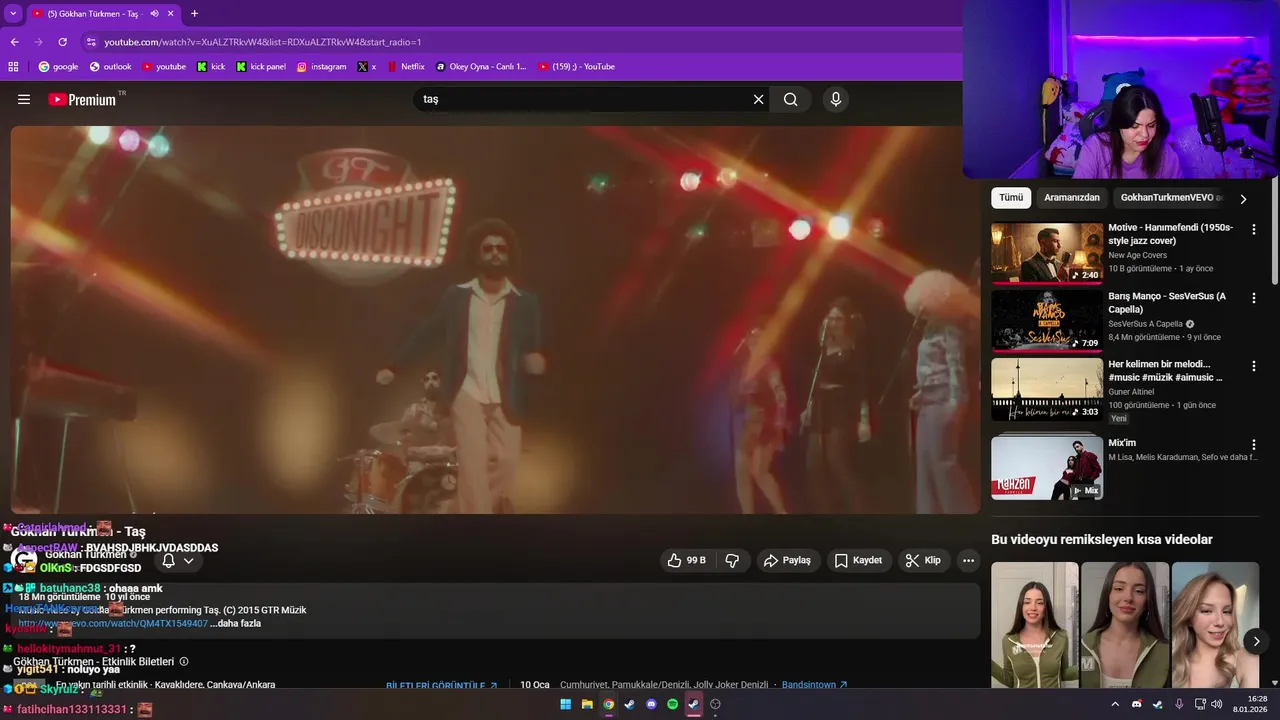Create a clip with Klip button
Viewport: 1280px width, 720px height.
[x=923, y=560]
